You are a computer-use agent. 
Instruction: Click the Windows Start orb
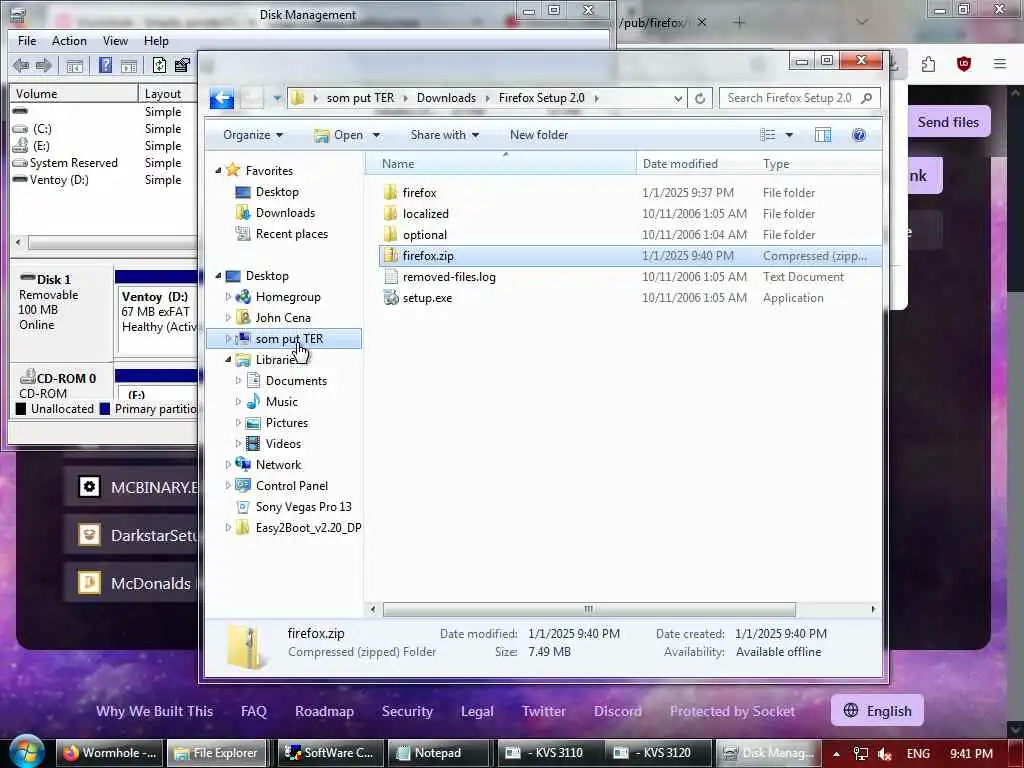pyautogui.click(x=26, y=752)
